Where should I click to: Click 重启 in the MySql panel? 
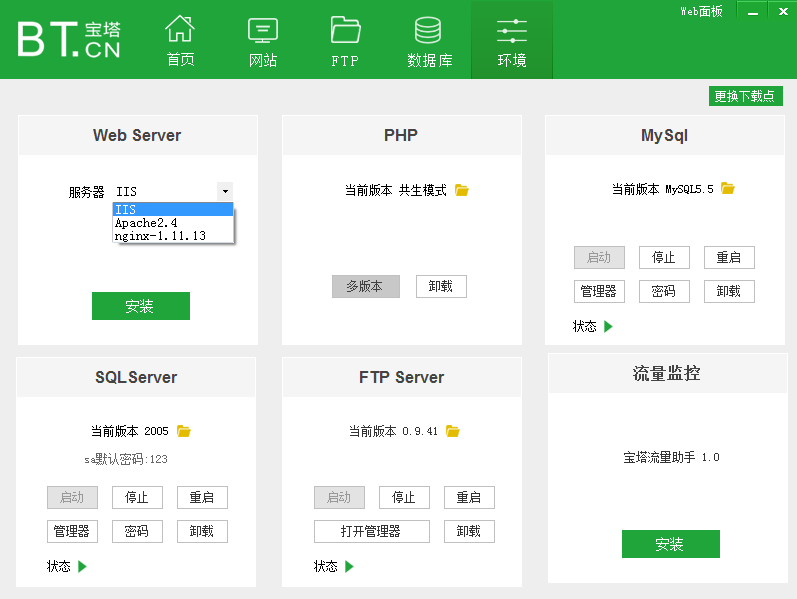[x=729, y=257]
